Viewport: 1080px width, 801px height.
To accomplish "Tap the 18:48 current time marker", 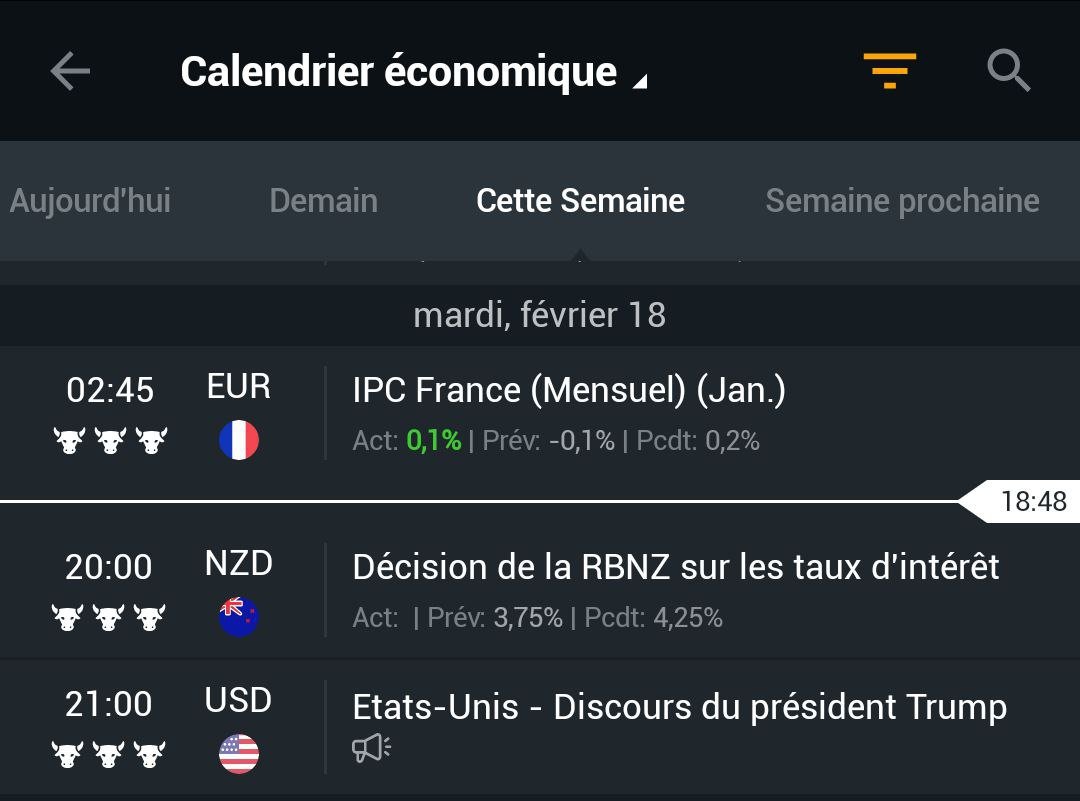I will tap(1021, 501).
